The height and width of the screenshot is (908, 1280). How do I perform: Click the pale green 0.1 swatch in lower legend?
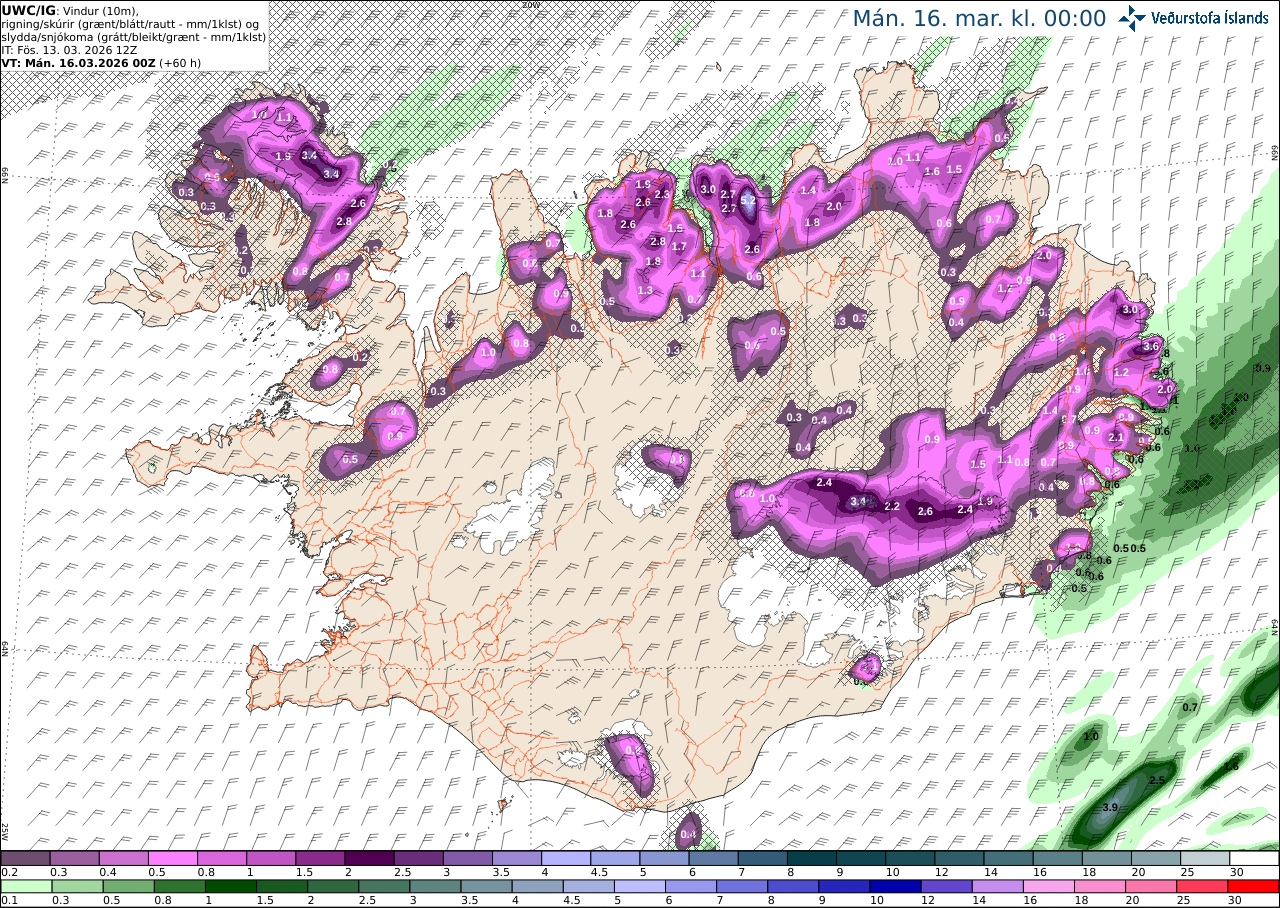pyautogui.click(x=26, y=886)
